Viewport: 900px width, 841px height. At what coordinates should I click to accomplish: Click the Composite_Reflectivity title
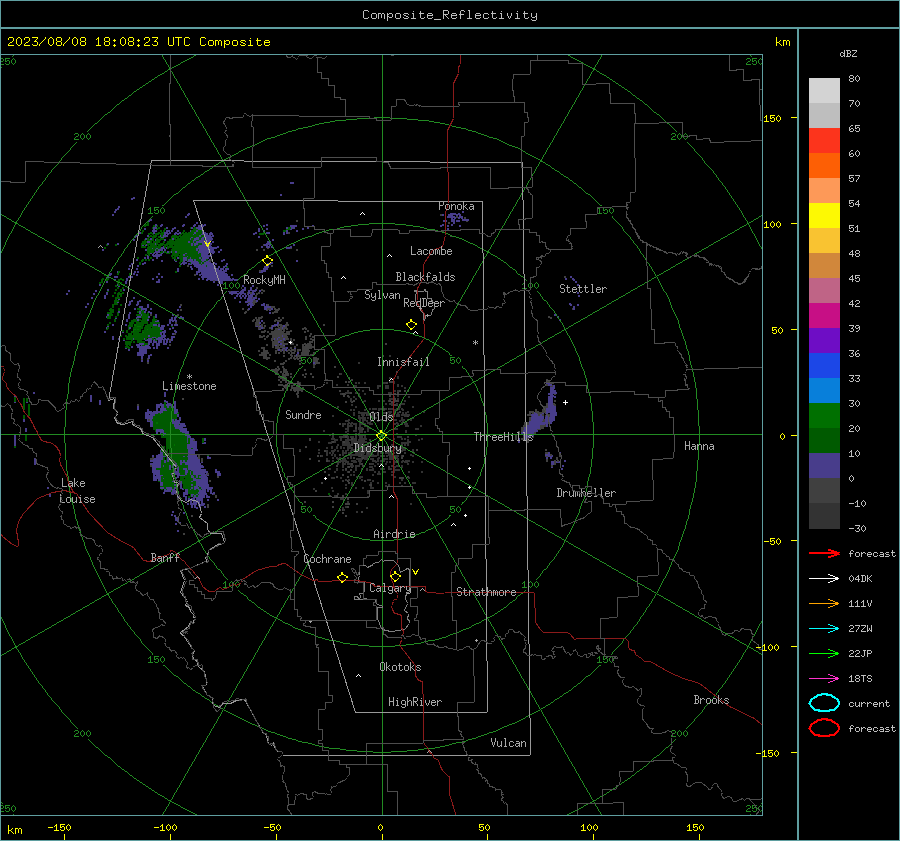tap(450, 15)
